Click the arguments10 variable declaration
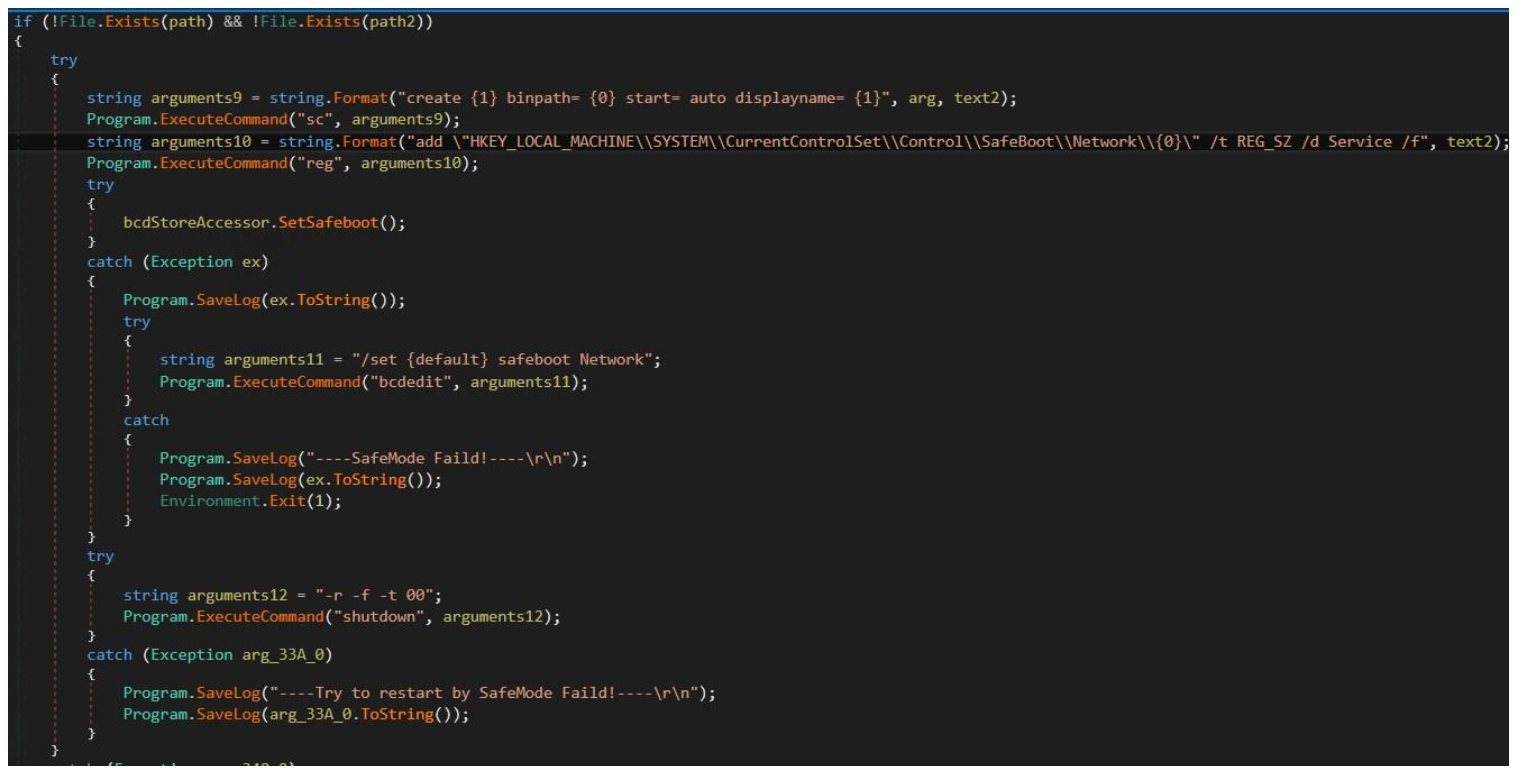 click(191, 143)
